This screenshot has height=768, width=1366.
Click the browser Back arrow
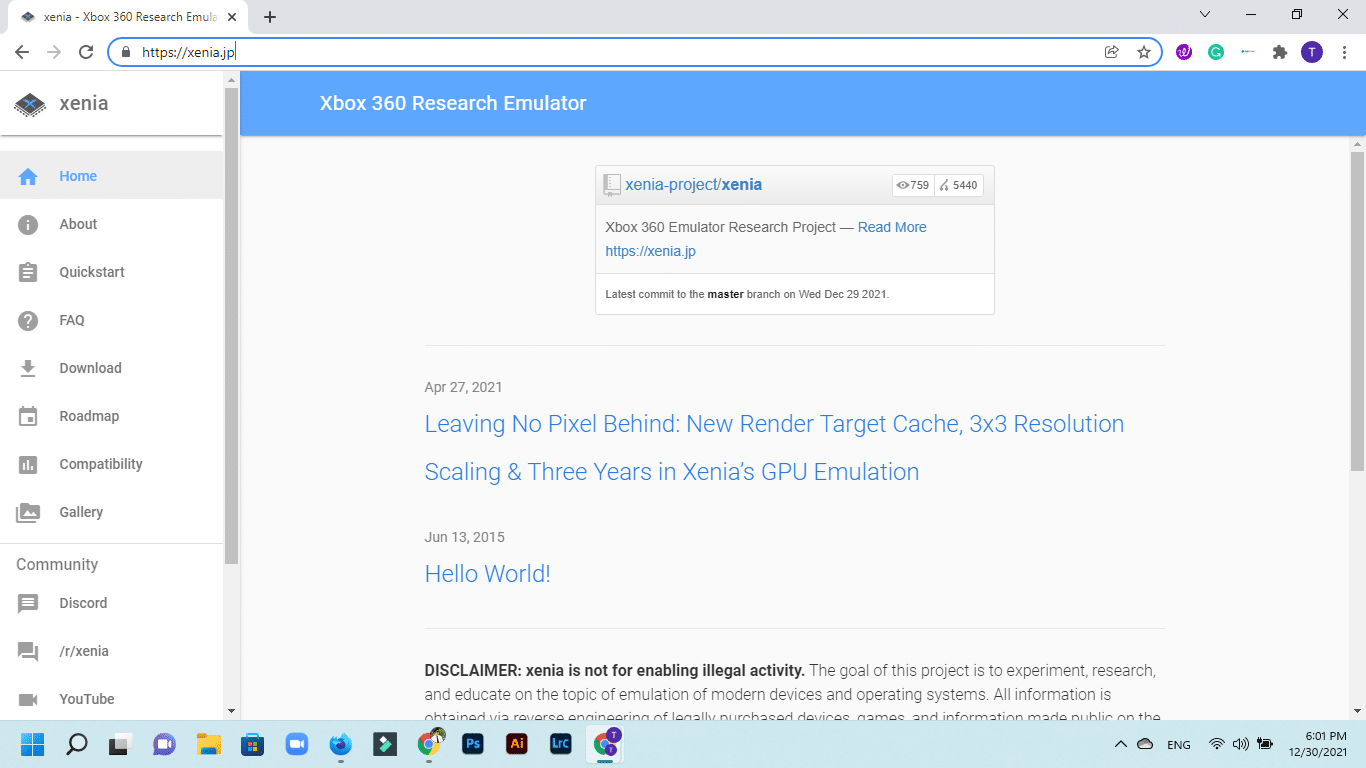tap(22, 52)
